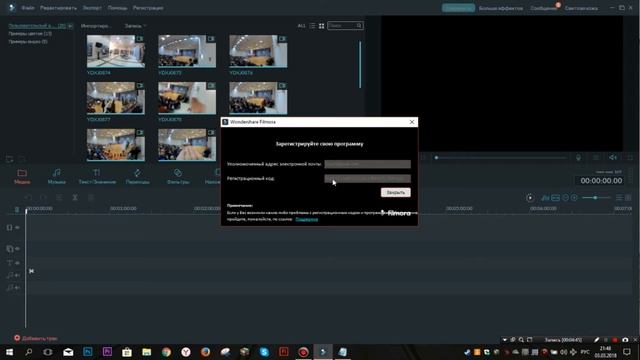
Task: Open the Поддержка link in dialog
Action: tap(307, 220)
